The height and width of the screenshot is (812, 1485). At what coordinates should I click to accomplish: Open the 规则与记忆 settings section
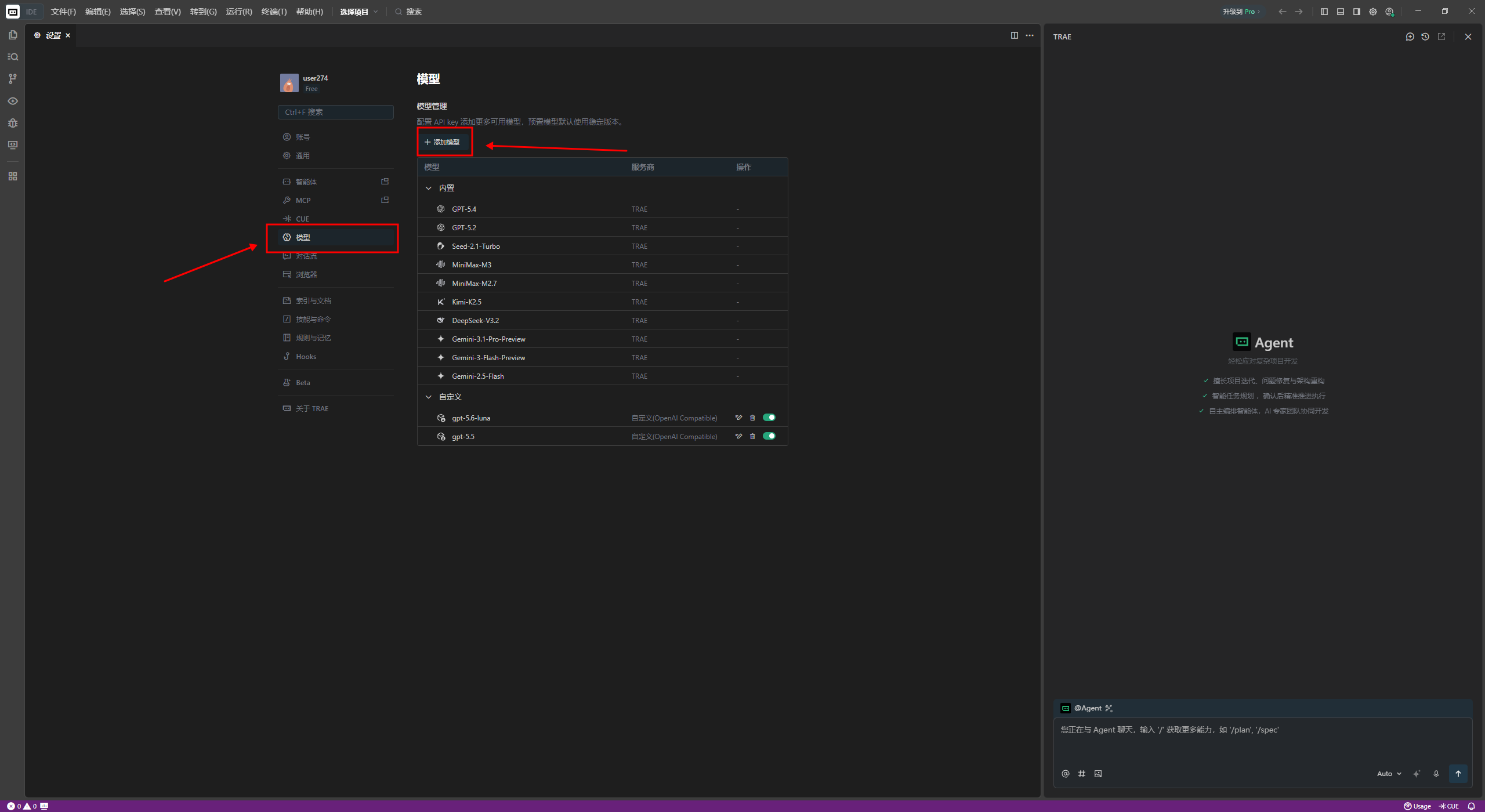336,338
